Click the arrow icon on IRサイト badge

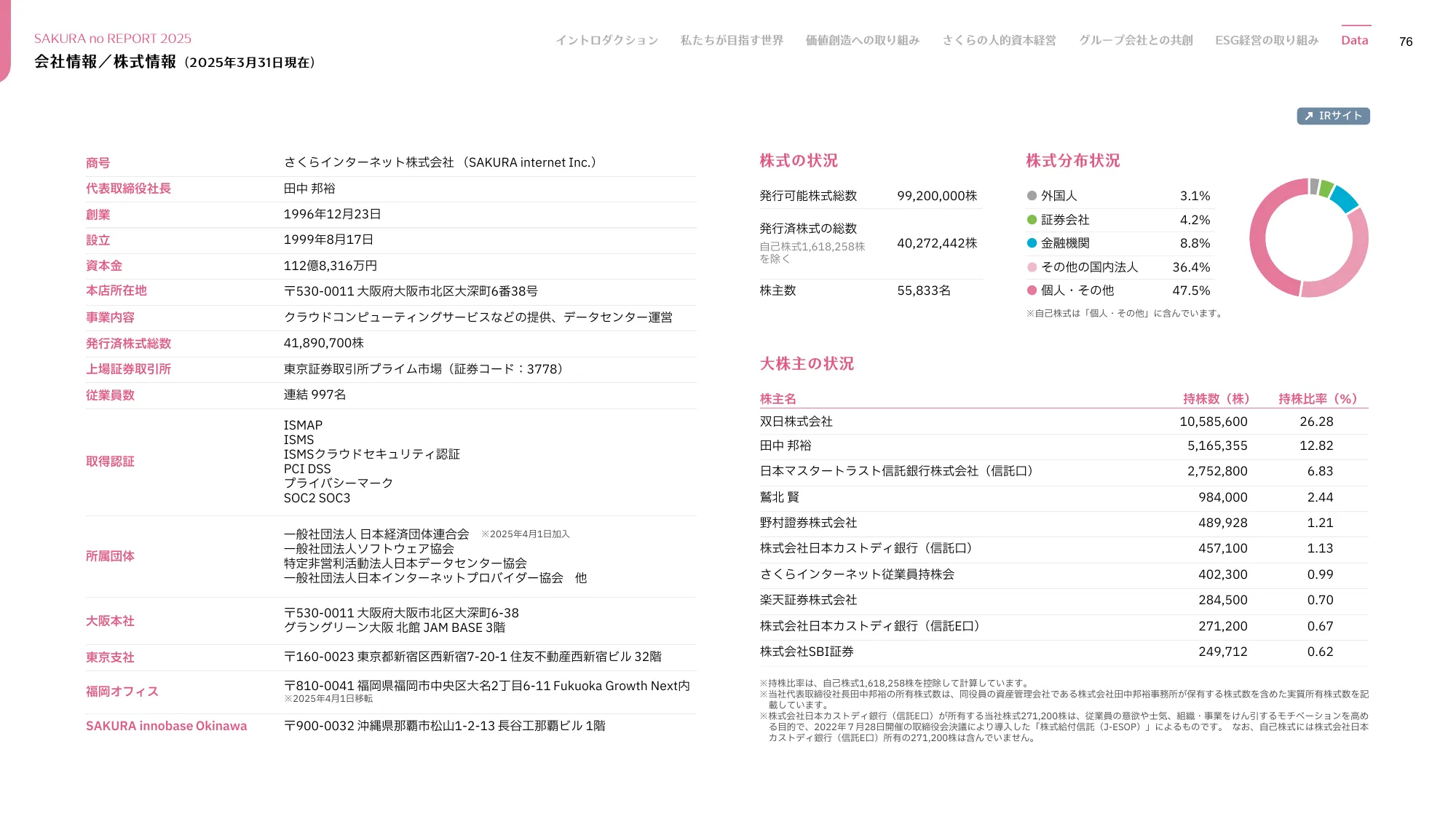click(1307, 116)
